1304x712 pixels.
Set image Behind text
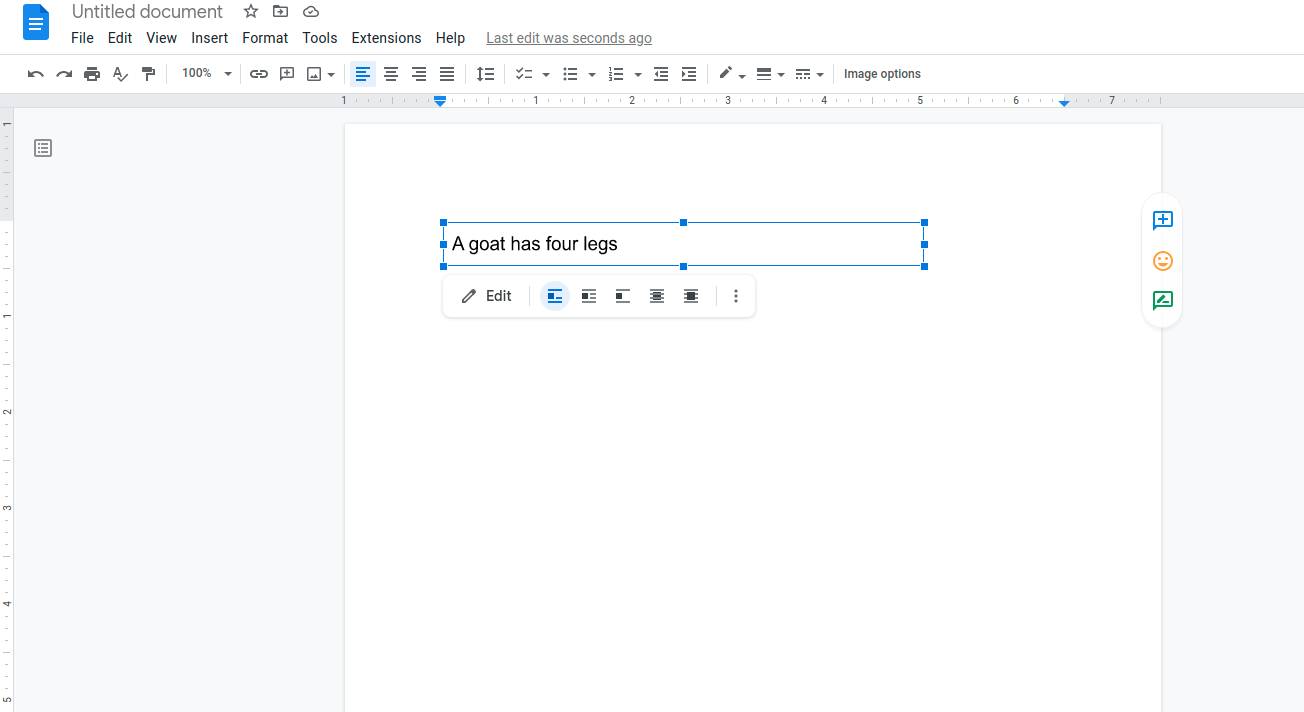pyautogui.click(x=656, y=296)
